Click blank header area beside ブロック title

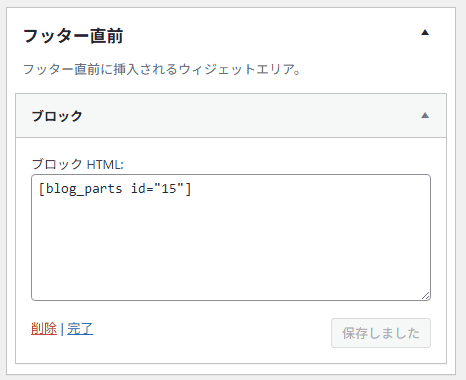tap(250, 116)
